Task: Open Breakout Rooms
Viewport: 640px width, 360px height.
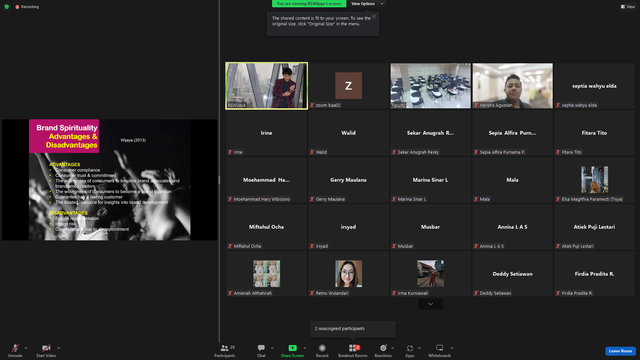Action: tap(353, 350)
